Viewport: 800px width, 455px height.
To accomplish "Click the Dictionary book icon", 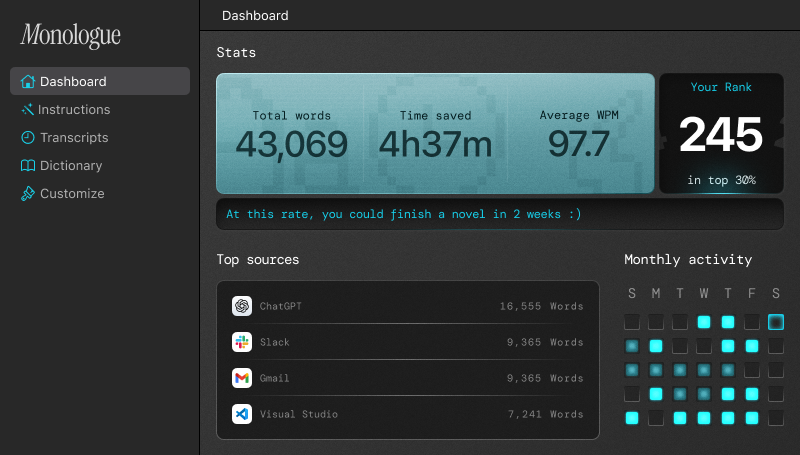I will click(x=28, y=166).
